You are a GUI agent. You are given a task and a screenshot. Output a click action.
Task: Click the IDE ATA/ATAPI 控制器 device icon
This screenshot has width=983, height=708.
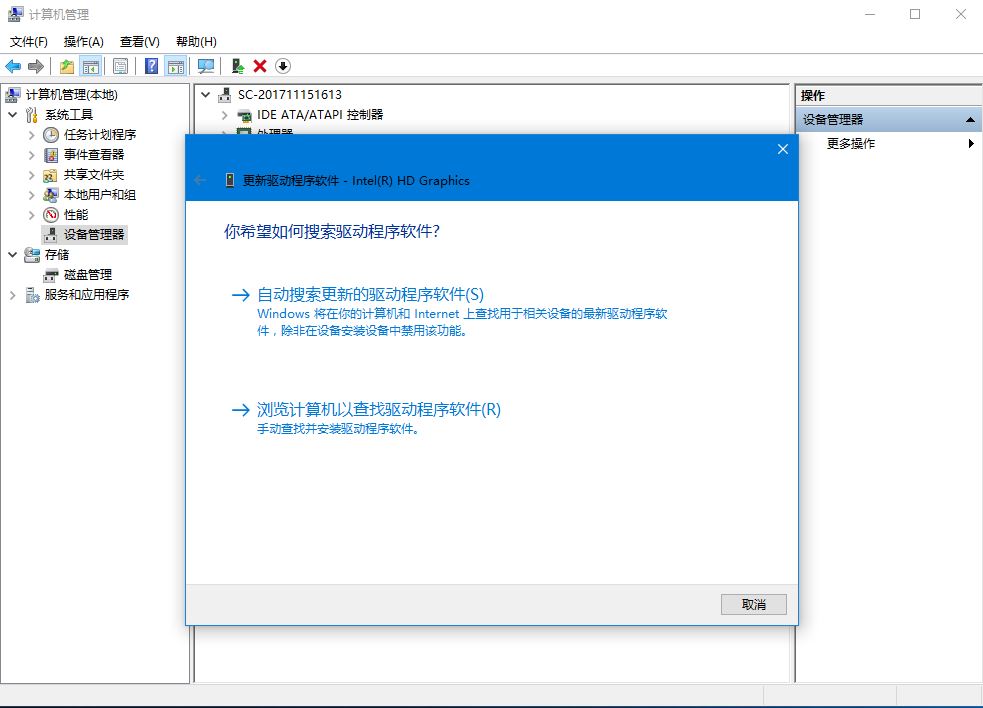tap(244, 115)
